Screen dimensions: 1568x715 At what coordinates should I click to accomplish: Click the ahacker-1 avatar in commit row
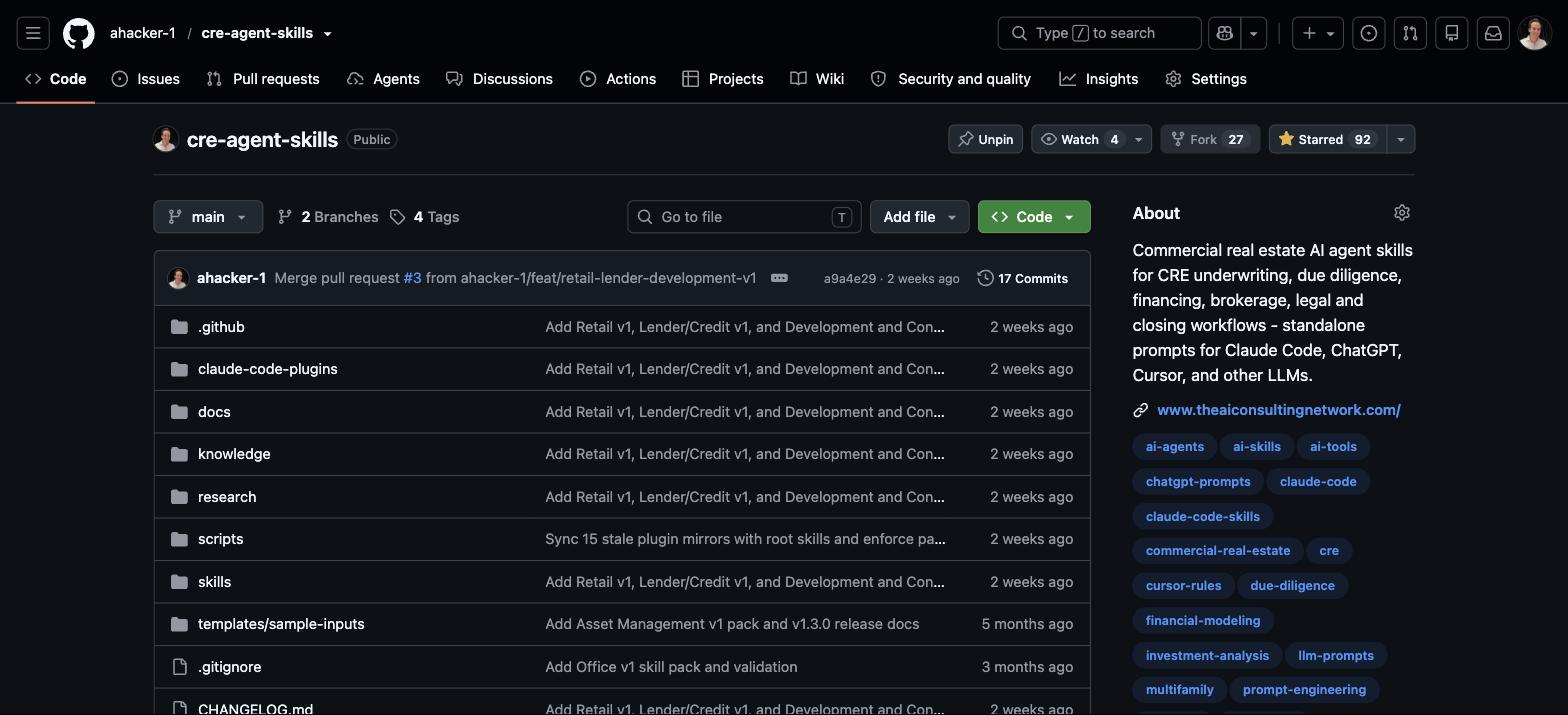click(178, 278)
